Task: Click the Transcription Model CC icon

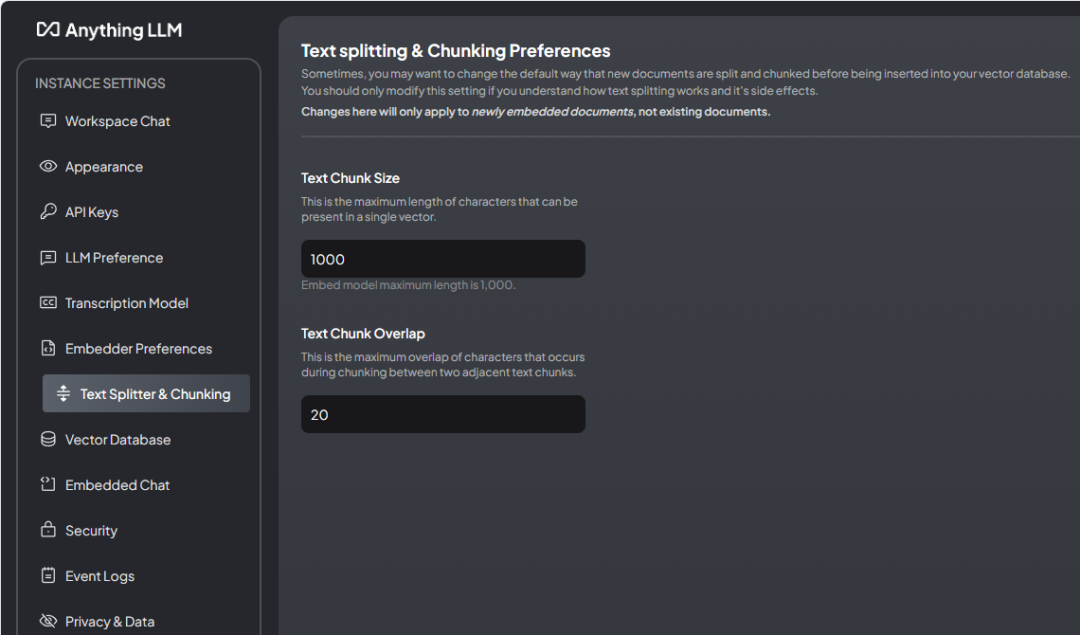Action: point(48,303)
